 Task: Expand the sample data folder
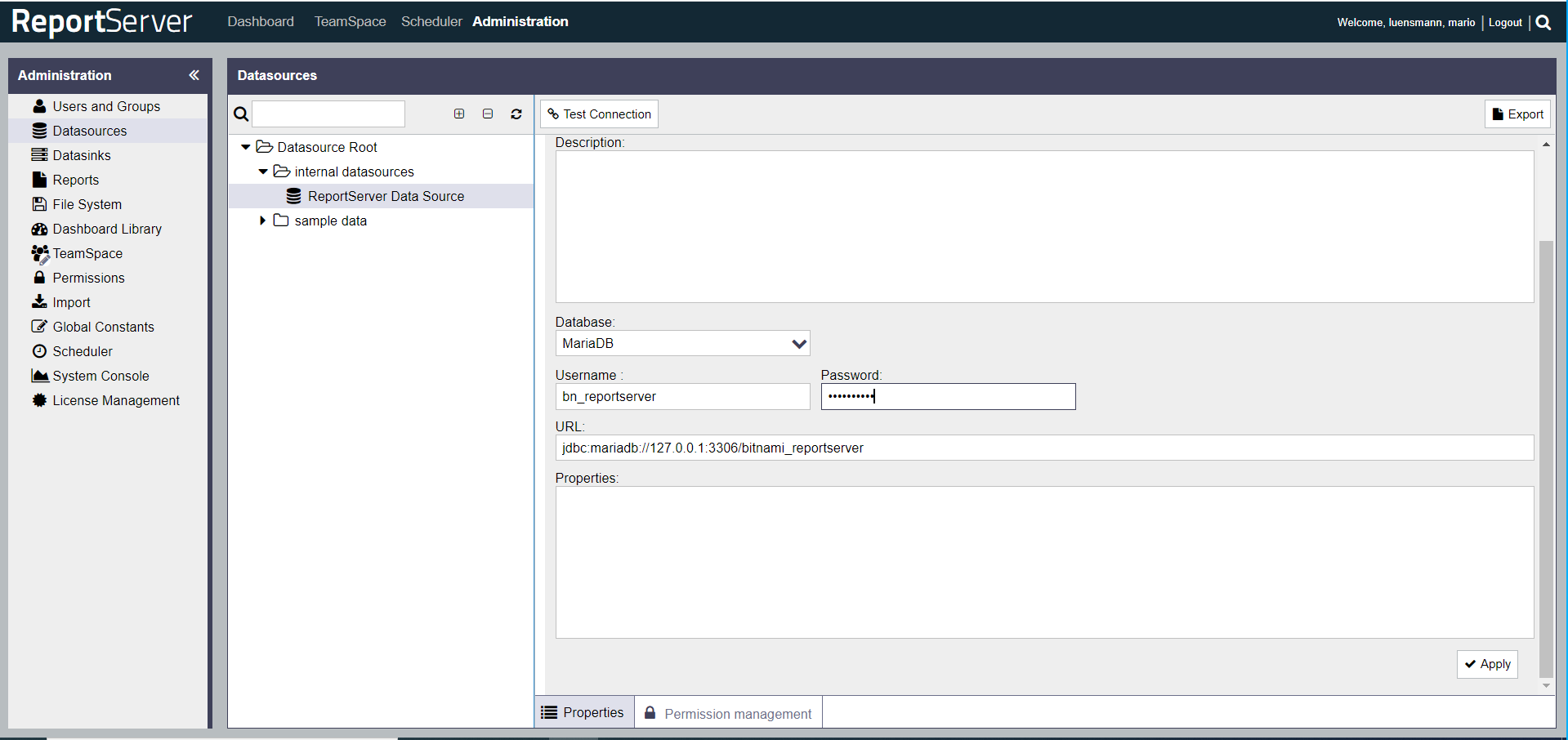pos(262,221)
